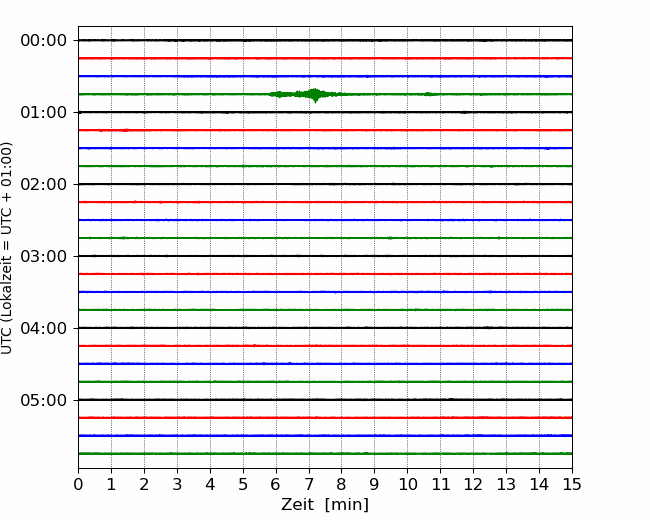Image resolution: width=650 pixels, height=520 pixels.
Task: Click x-axis tick label 12
Action: tap(473, 484)
